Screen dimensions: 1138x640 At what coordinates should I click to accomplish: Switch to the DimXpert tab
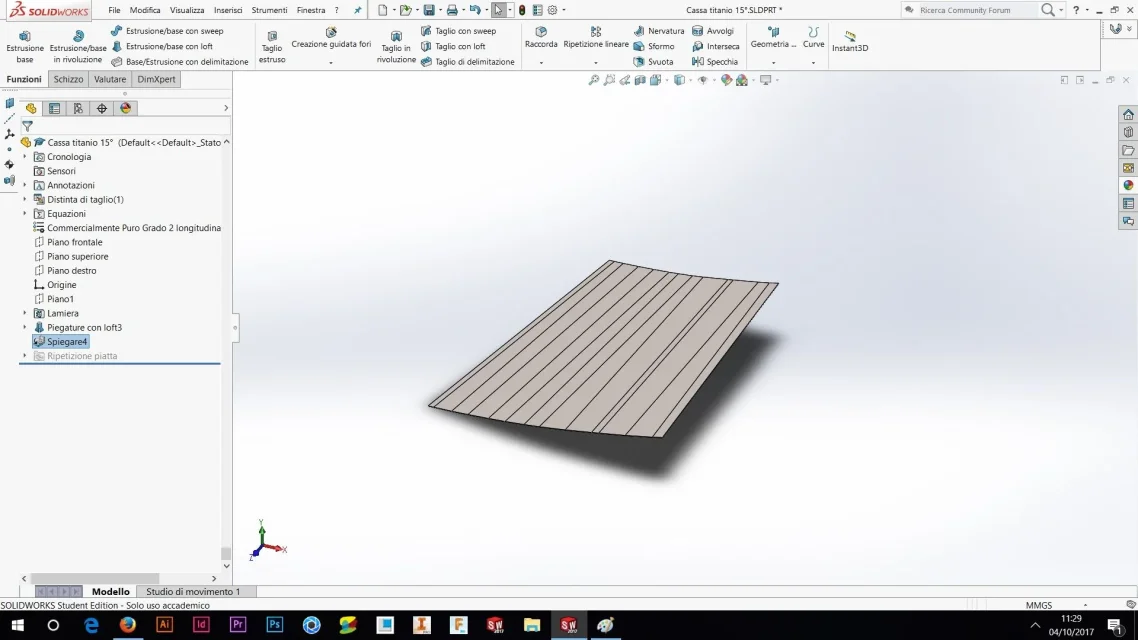coord(156,79)
